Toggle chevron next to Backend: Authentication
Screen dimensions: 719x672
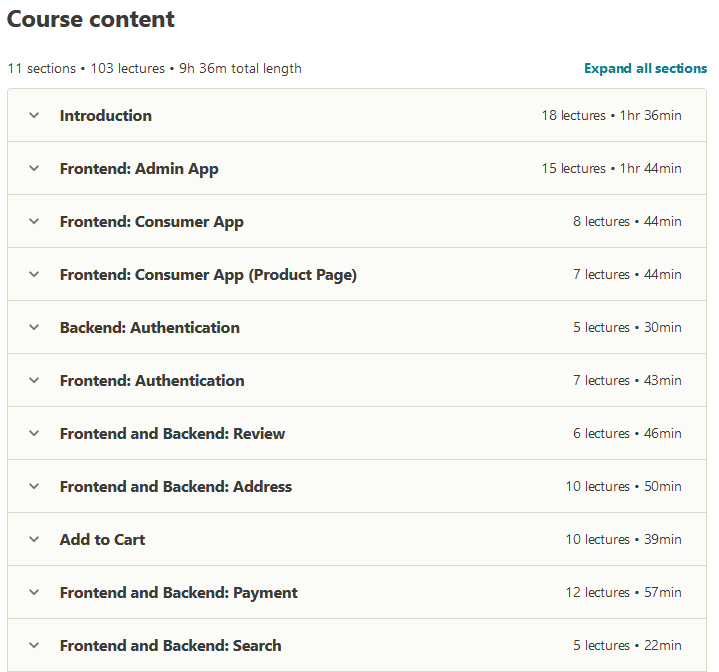34,327
